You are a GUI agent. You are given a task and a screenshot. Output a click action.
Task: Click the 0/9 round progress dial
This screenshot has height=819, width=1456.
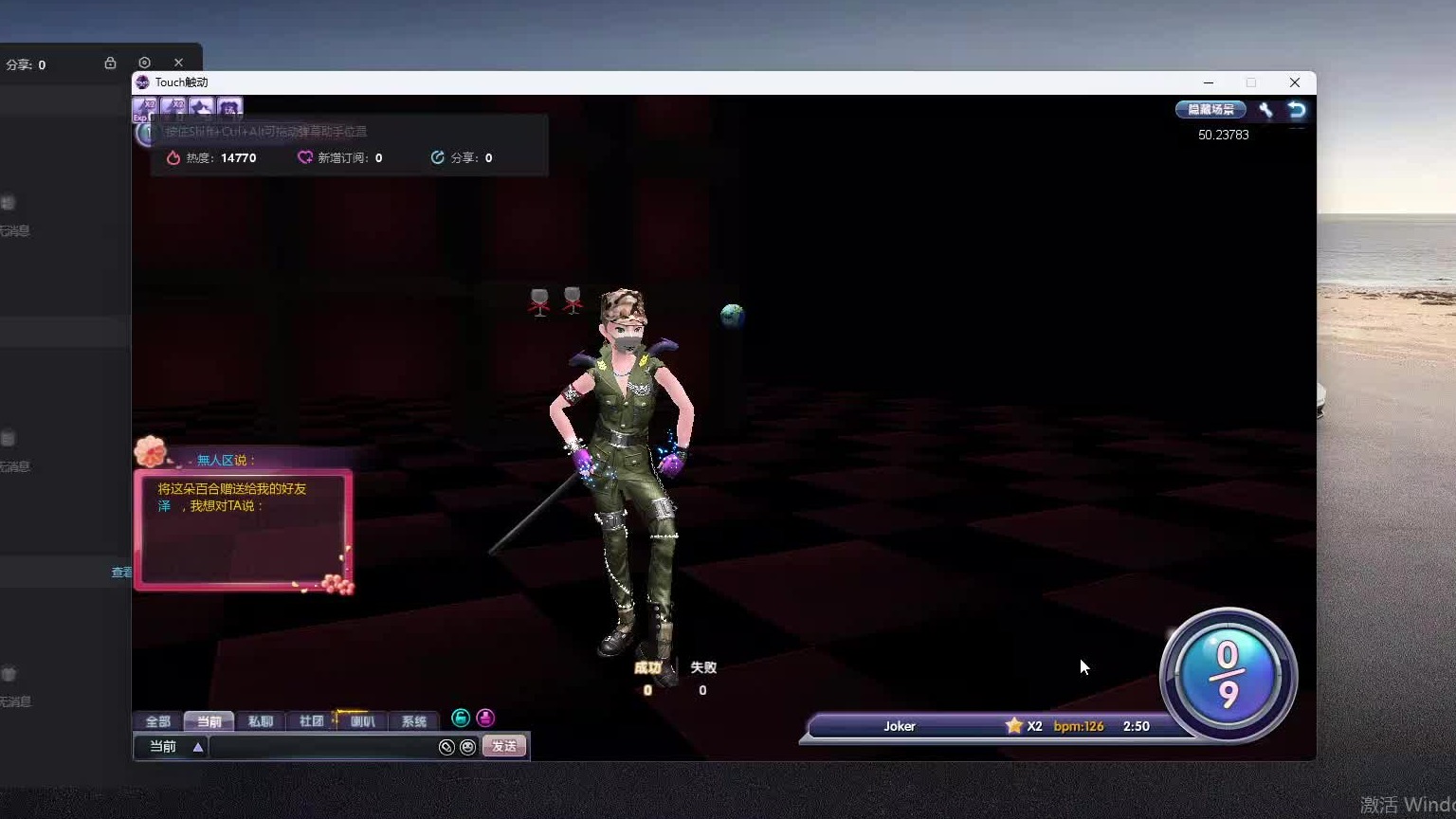pyautogui.click(x=1228, y=675)
